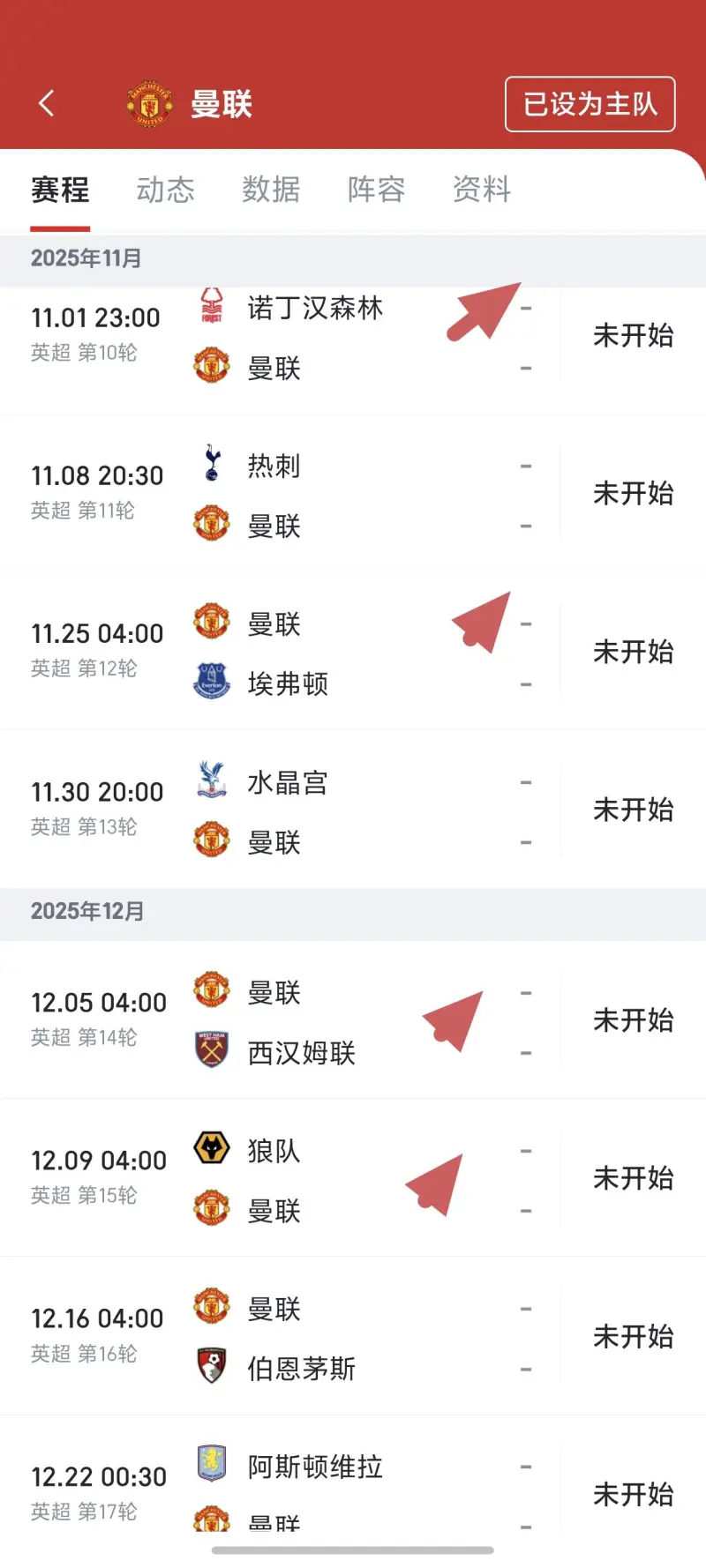This screenshot has height=1568, width=706.
Task: Click the 2025年12月 section header
Action: click(x=87, y=911)
